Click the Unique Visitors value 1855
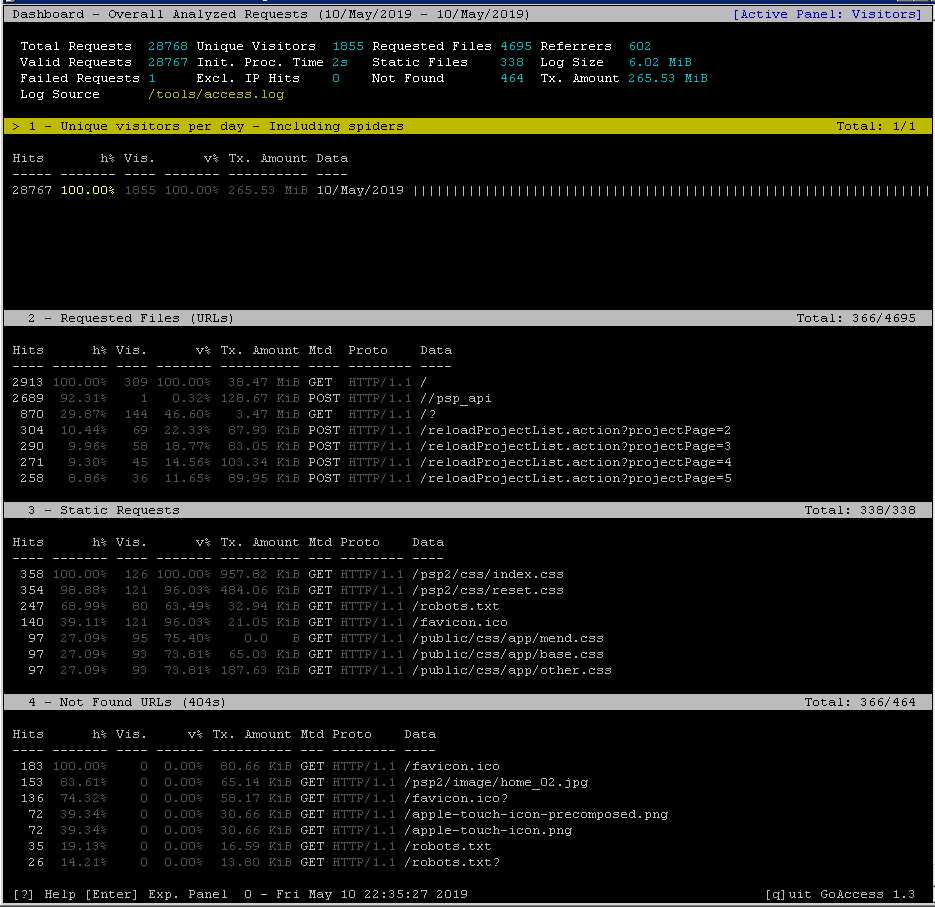Screen dimensions: 935x907 click(x=348, y=46)
